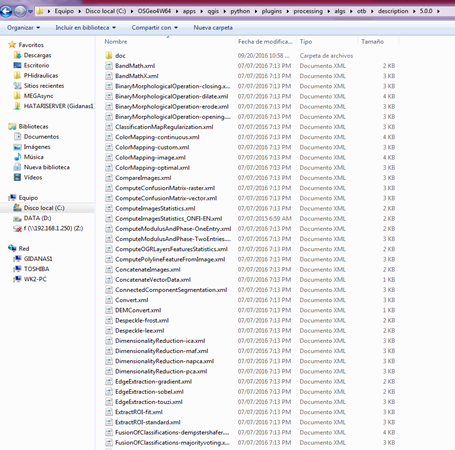Viewport: 455px width, 450px height.
Task: Expand breadcrumb arrow after qgis
Action: (x=224, y=11)
